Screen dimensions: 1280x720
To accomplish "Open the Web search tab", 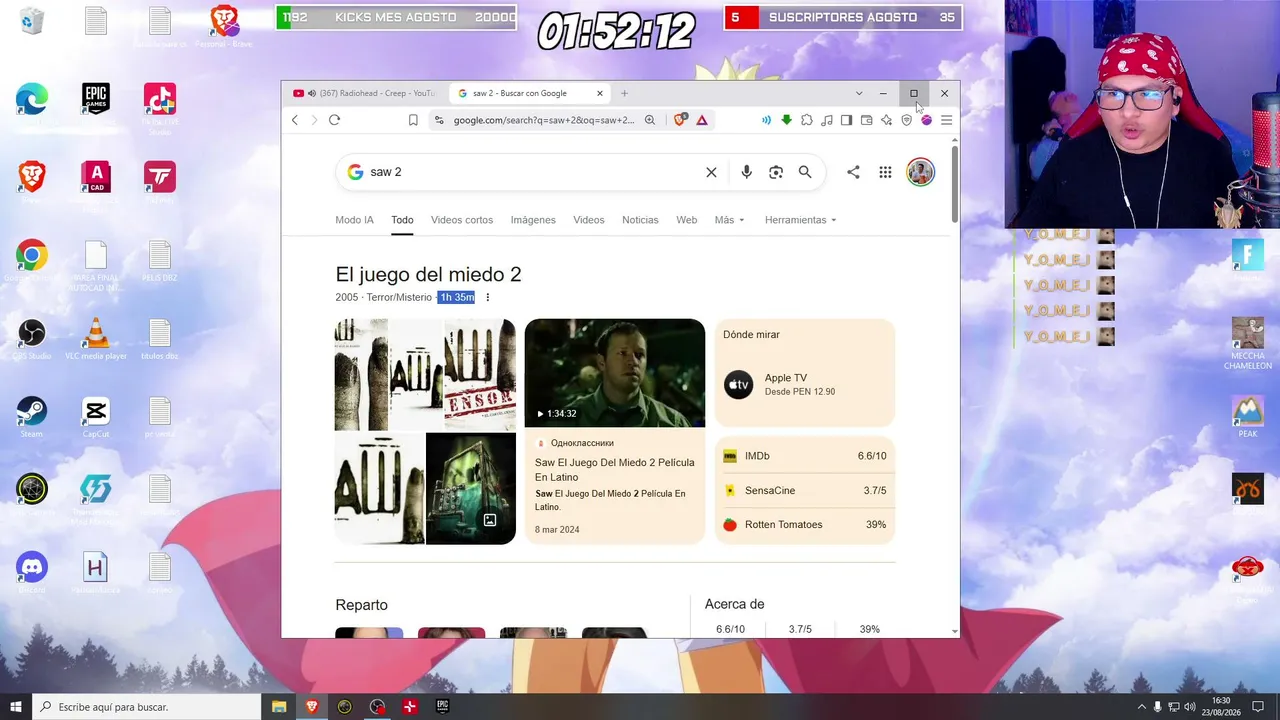I will pyautogui.click(x=686, y=220).
